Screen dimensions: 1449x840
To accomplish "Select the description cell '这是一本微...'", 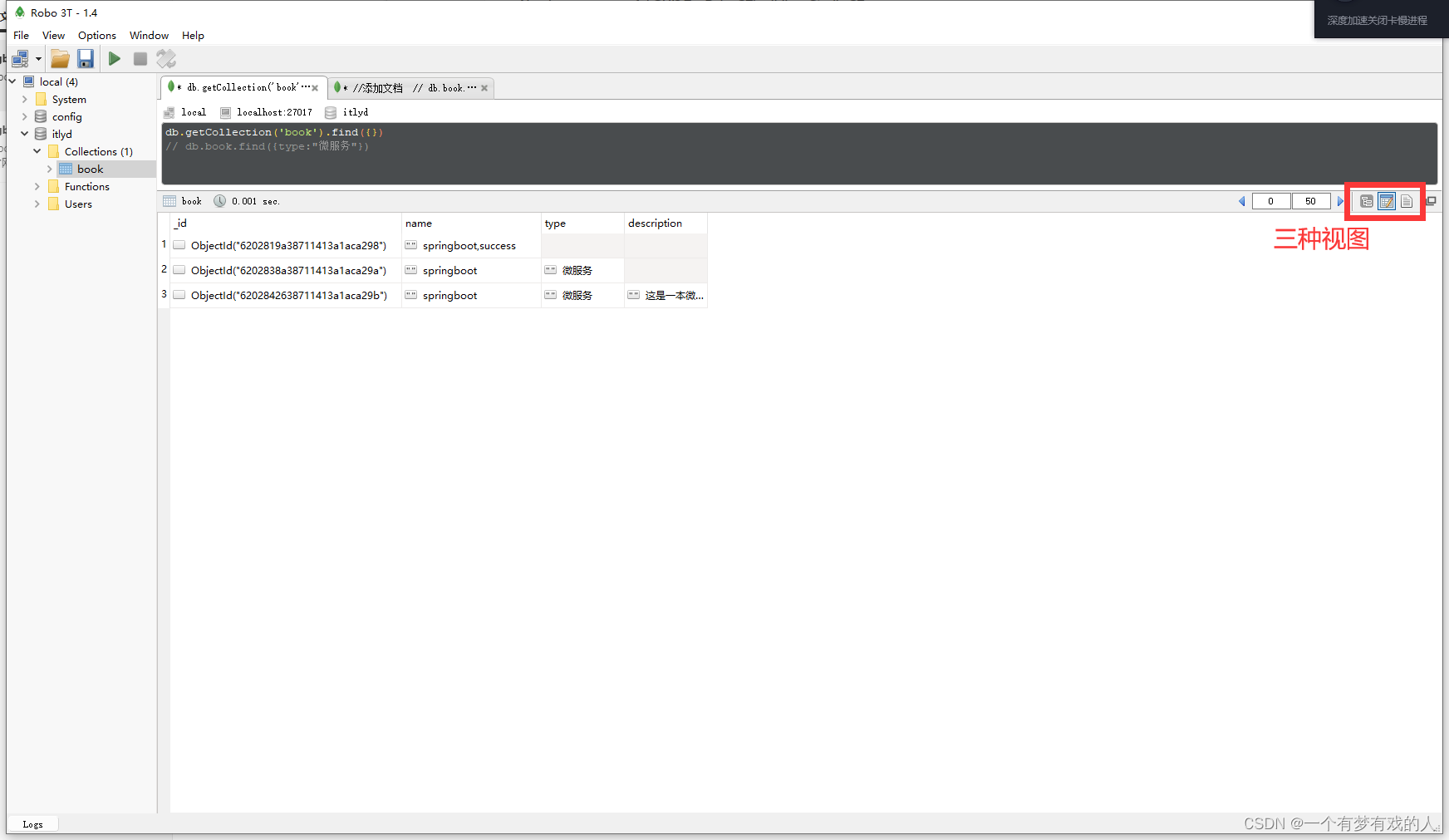I will tap(666, 296).
